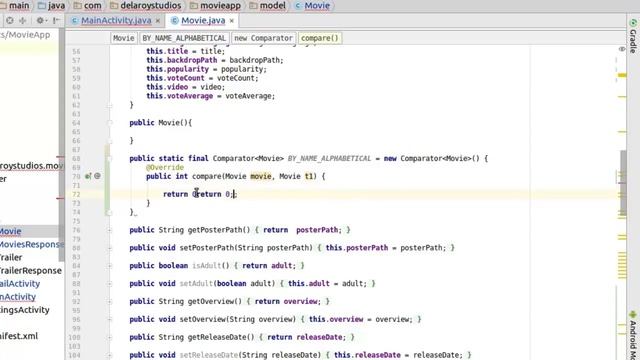Click 'this.backdropPath' on line 57
This screenshot has height=360, width=640.
(x=182, y=60)
